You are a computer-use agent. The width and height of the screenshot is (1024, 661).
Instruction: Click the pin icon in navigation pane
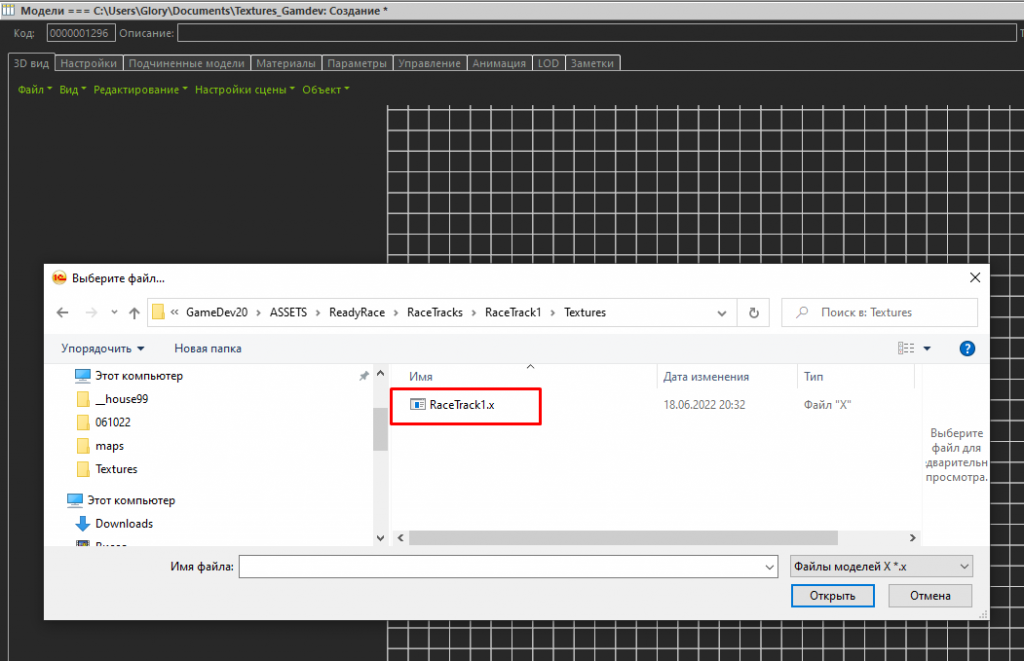point(364,376)
